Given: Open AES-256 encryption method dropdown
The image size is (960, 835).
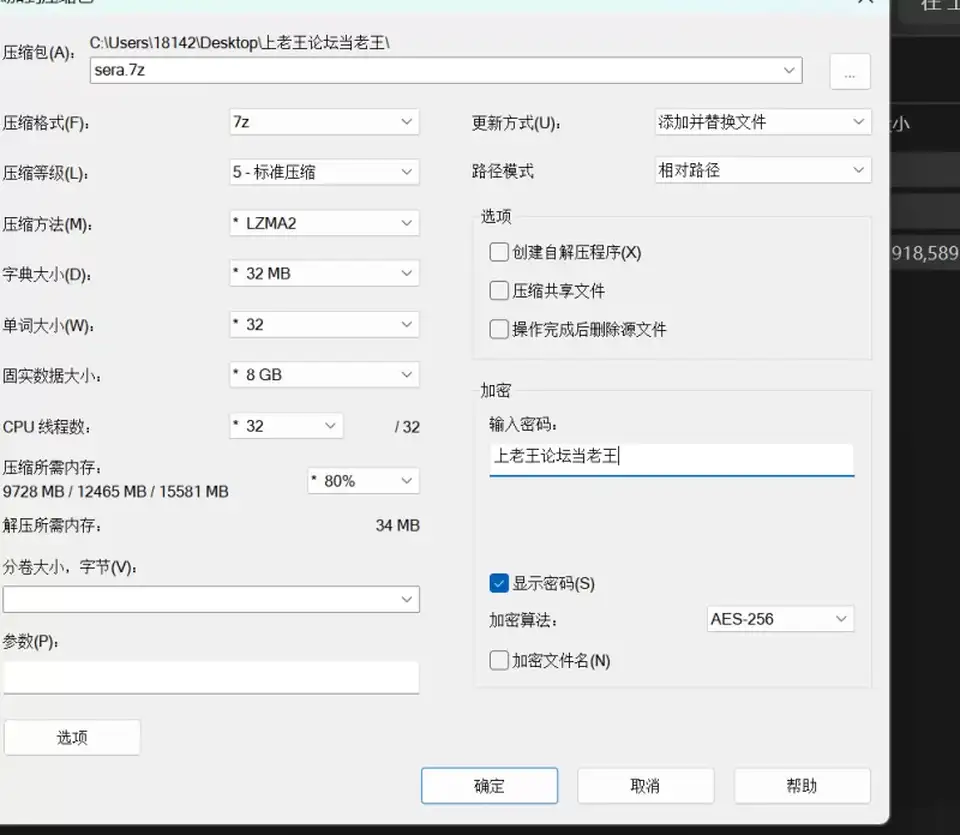Looking at the screenshot, I should (x=780, y=619).
